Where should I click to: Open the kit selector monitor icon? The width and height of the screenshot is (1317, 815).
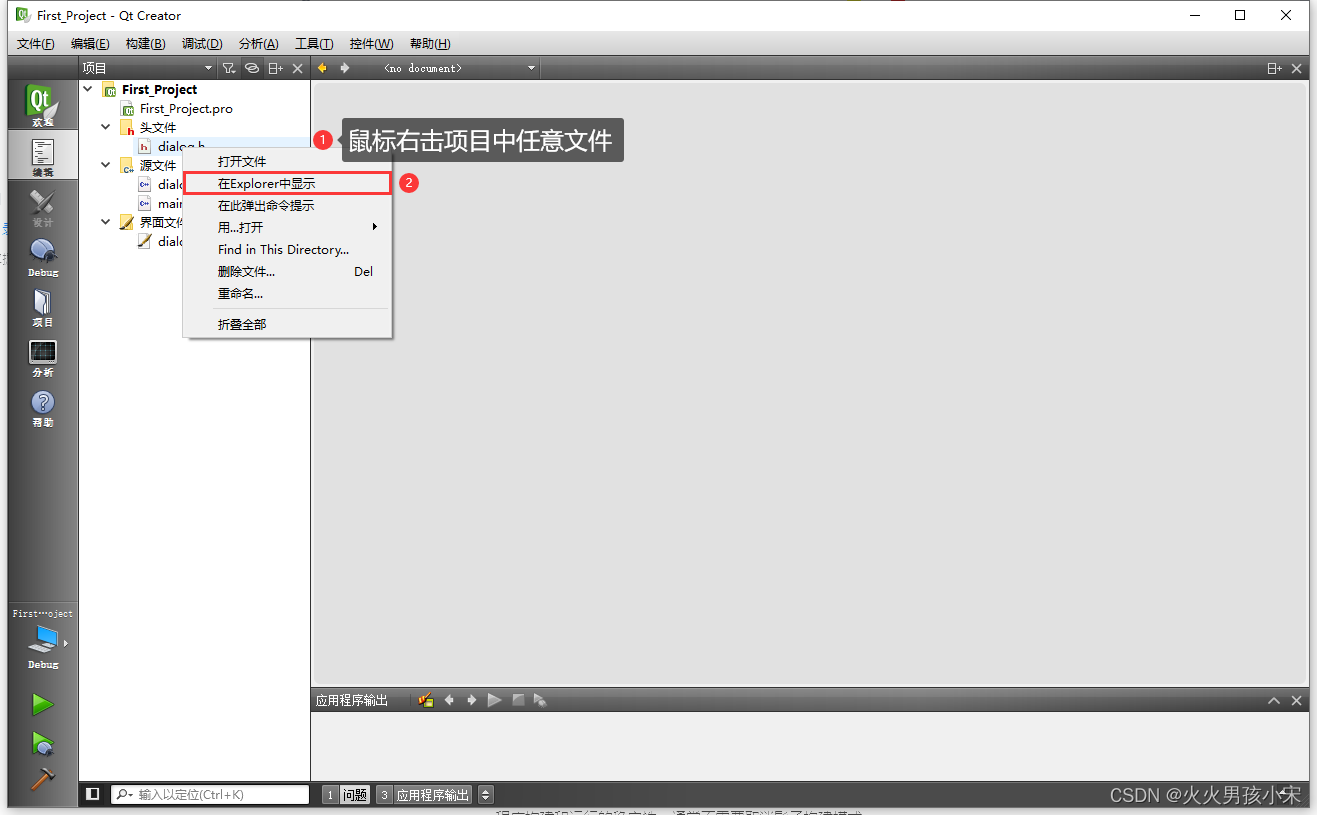[x=42, y=642]
